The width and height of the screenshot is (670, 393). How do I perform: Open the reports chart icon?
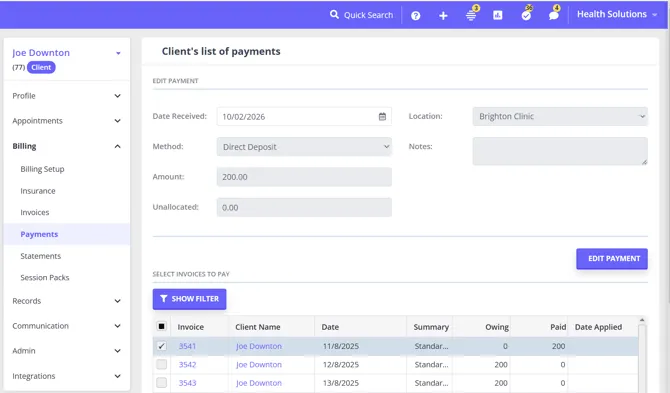pos(497,15)
